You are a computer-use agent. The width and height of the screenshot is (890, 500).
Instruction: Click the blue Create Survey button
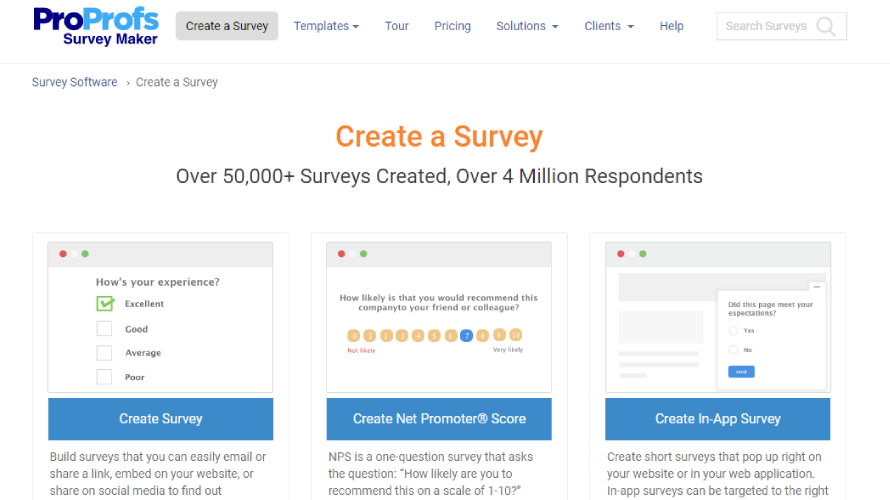[161, 419]
